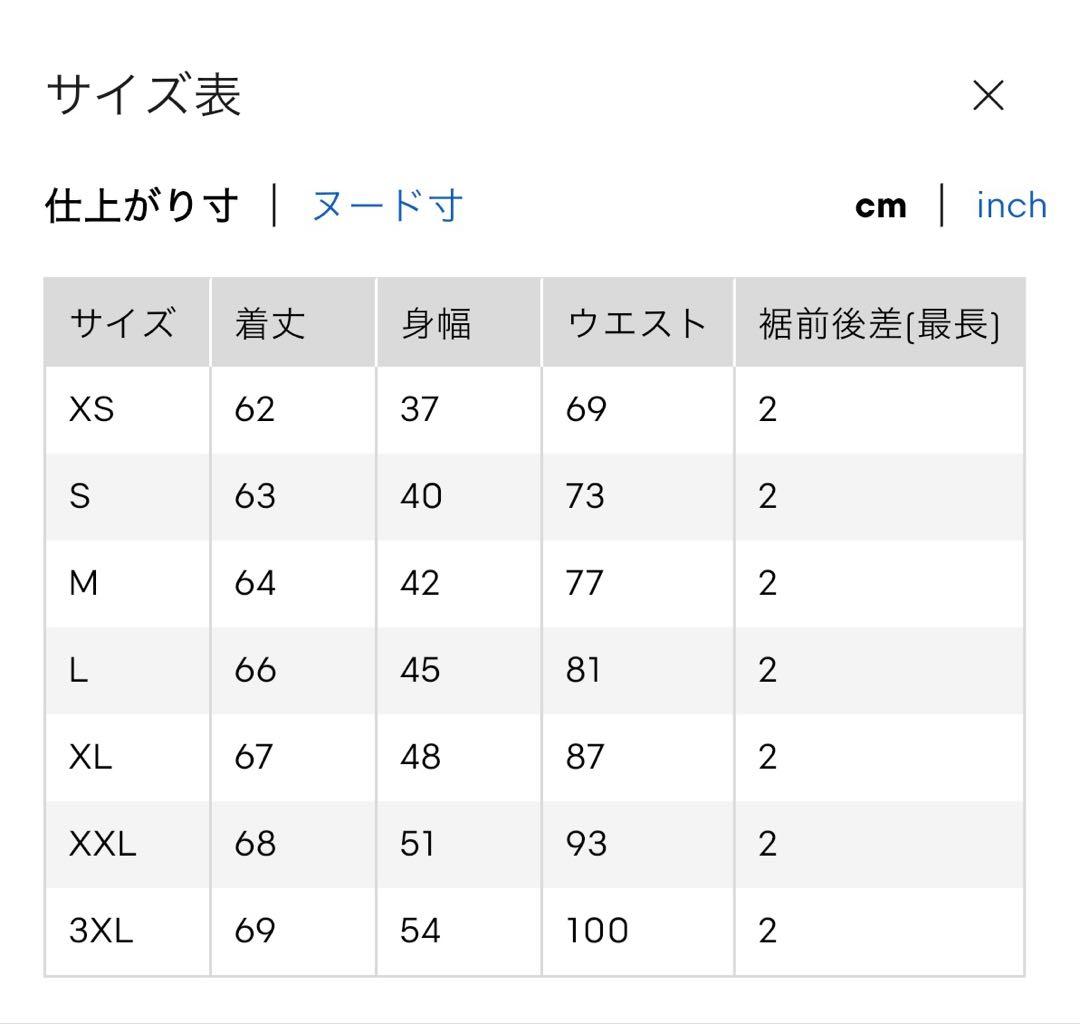Click the XS 着丈 value 62
Screen dimensions: 1080x1024
tap(254, 409)
